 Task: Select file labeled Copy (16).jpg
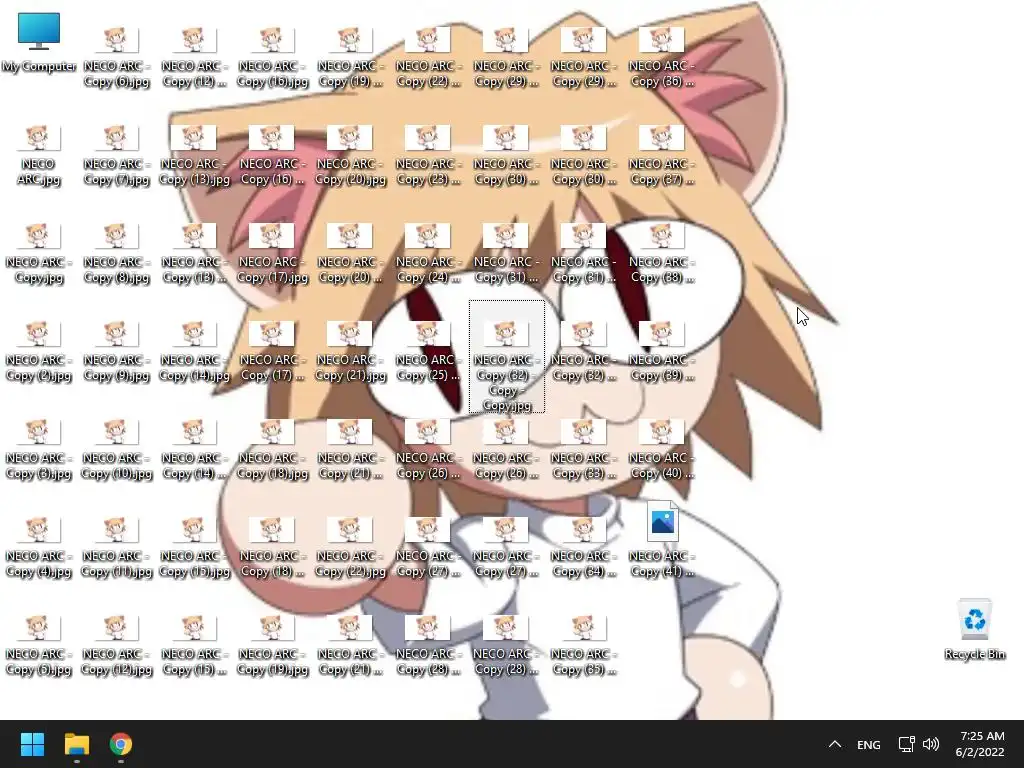[272, 57]
